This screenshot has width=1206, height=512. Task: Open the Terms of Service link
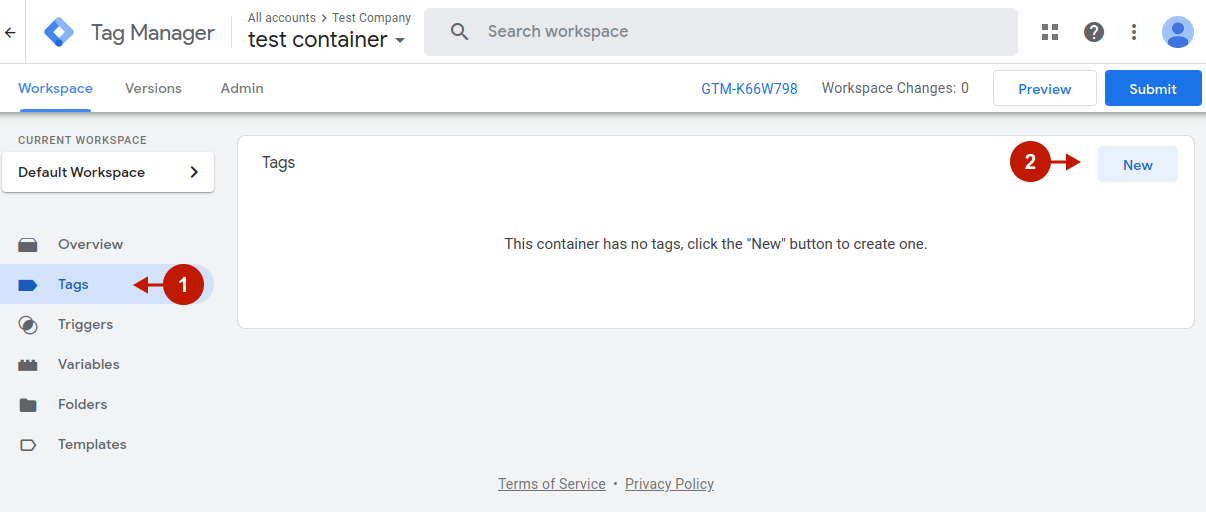(x=552, y=484)
